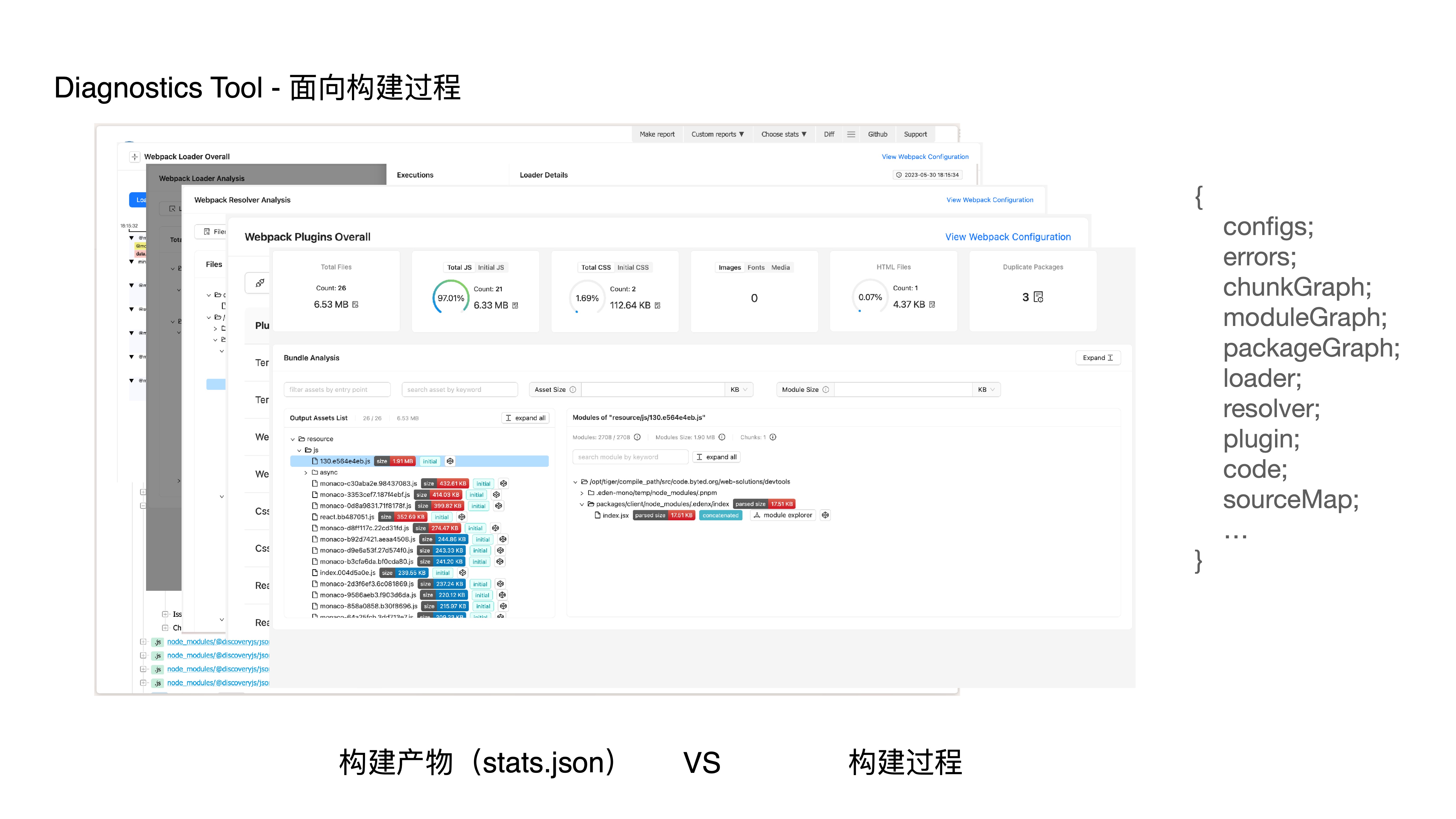The image size is (1456, 819).
Task: Click the codepen icon for monaco-c30aba2e.98437083.js
Action: pyautogui.click(x=504, y=484)
